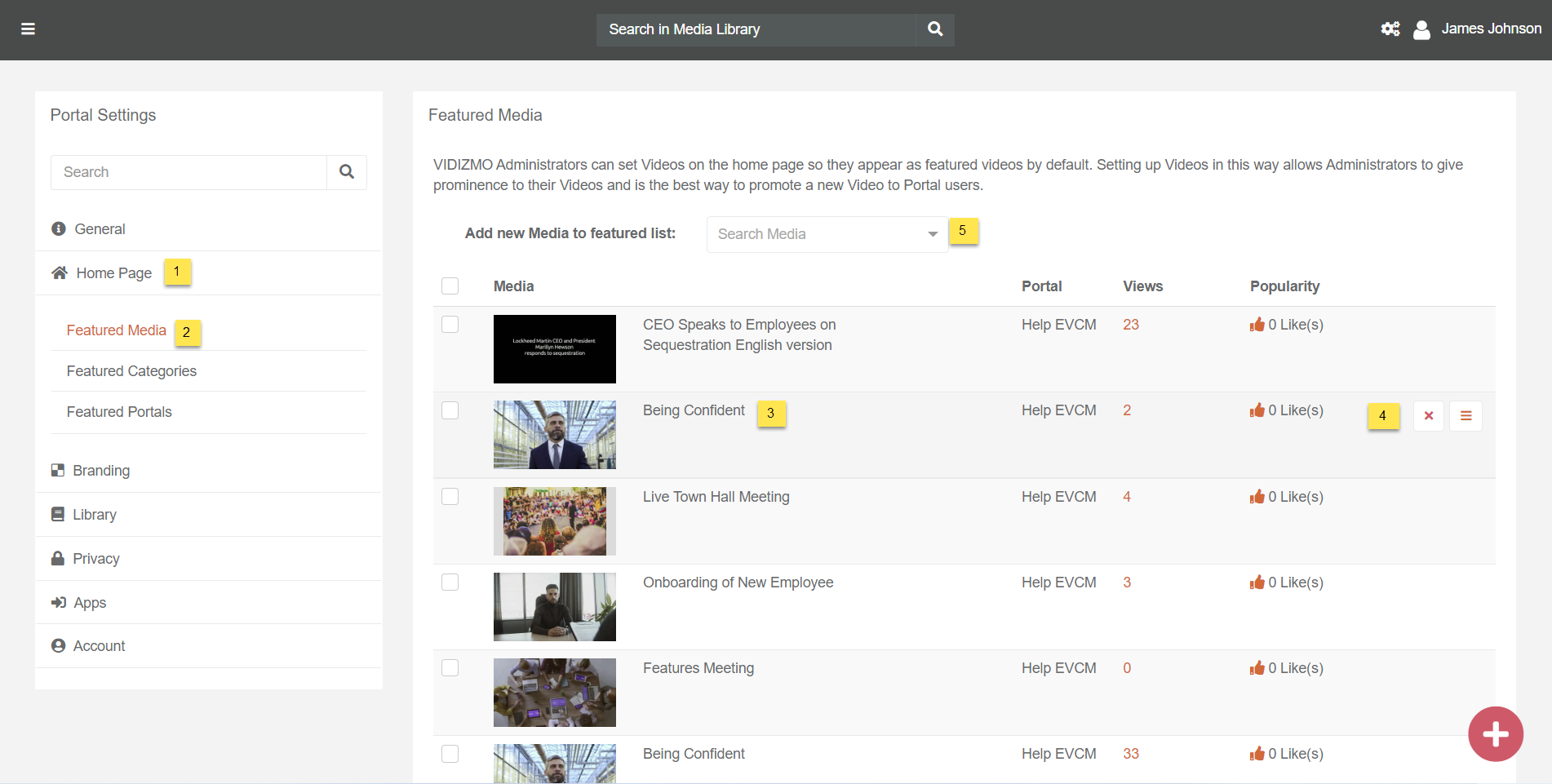The height and width of the screenshot is (784, 1552).
Task: Open the Privacy settings section
Action: (96, 559)
